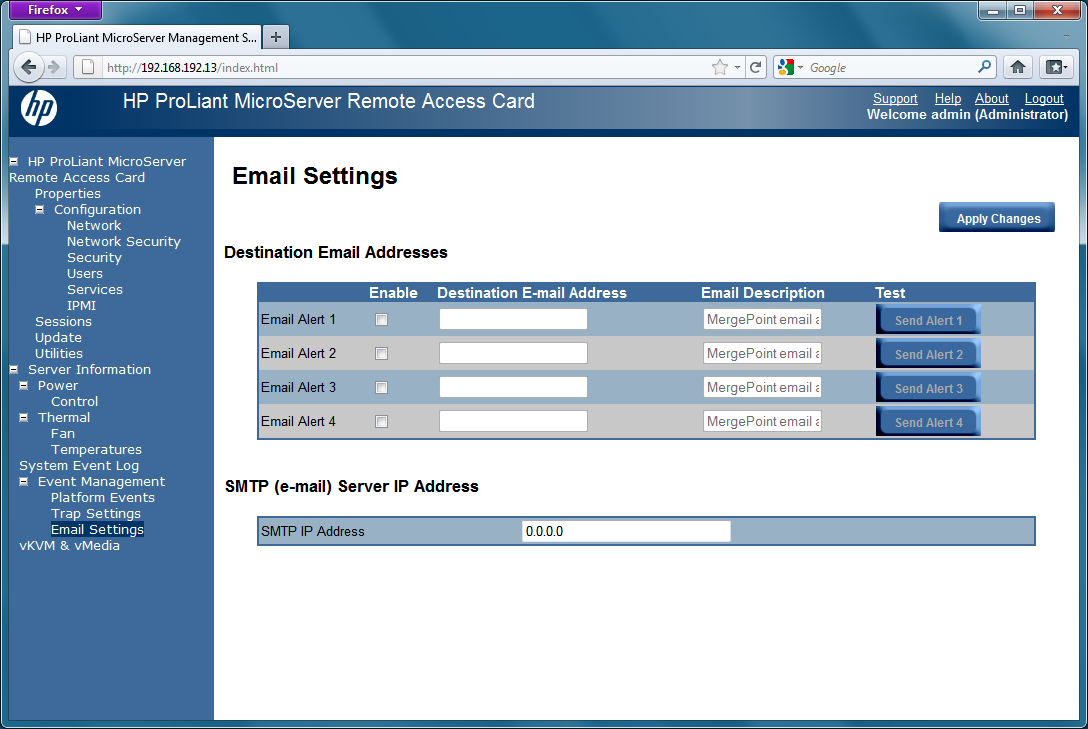Enable Email Alert 4 checkbox
Viewport: 1088px width, 729px height.
click(x=381, y=422)
